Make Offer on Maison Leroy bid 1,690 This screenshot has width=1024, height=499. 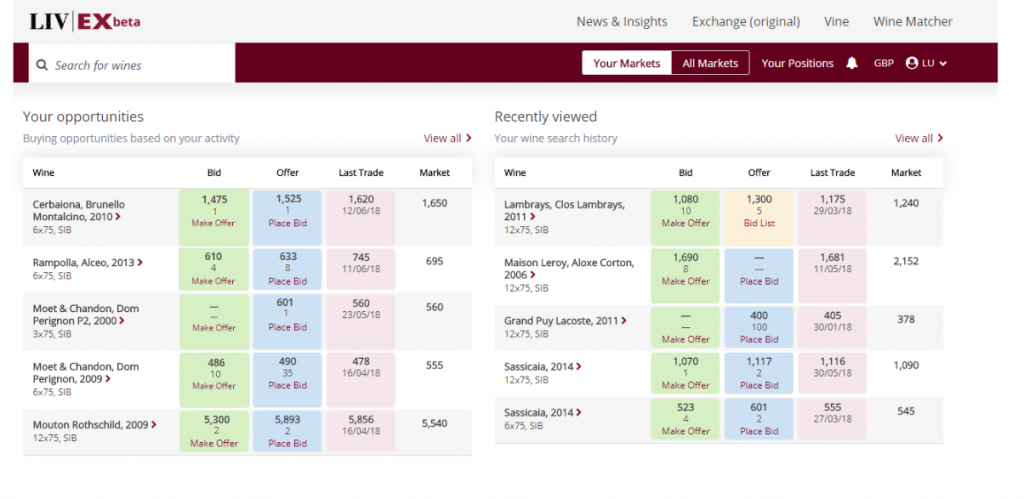[x=686, y=281]
